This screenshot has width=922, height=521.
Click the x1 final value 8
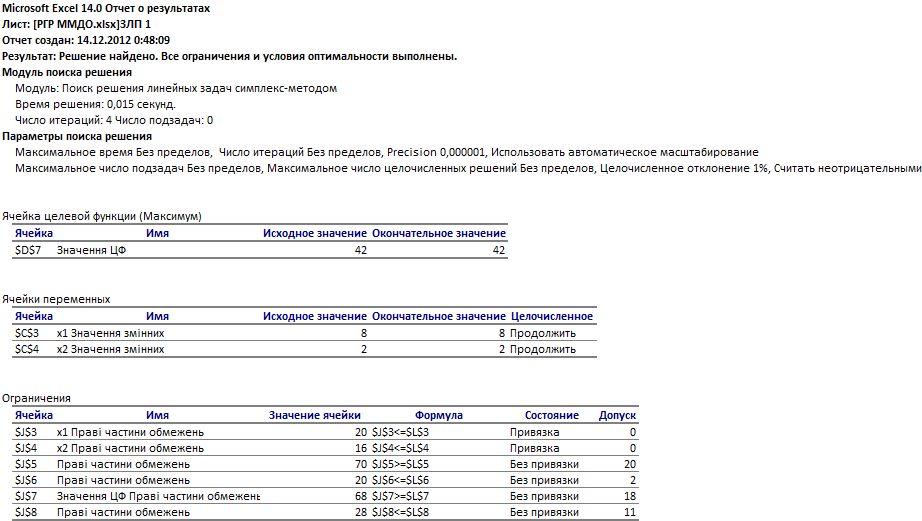(x=502, y=333)
